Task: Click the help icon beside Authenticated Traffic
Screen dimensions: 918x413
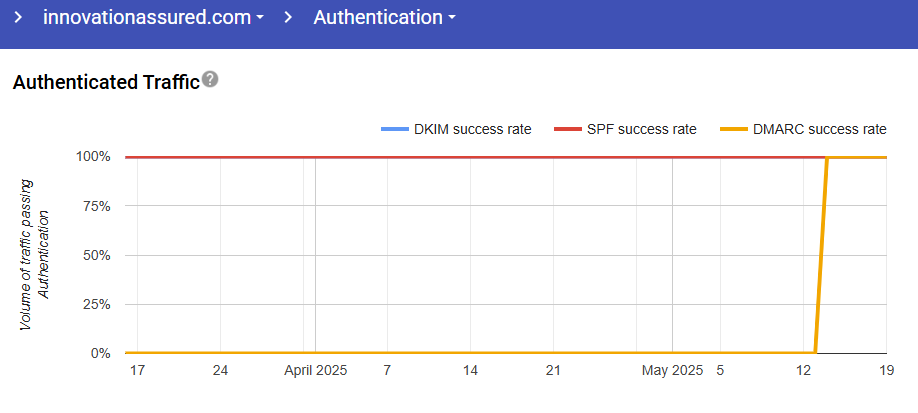Action: pyautogui.click(x=210, y=80)
